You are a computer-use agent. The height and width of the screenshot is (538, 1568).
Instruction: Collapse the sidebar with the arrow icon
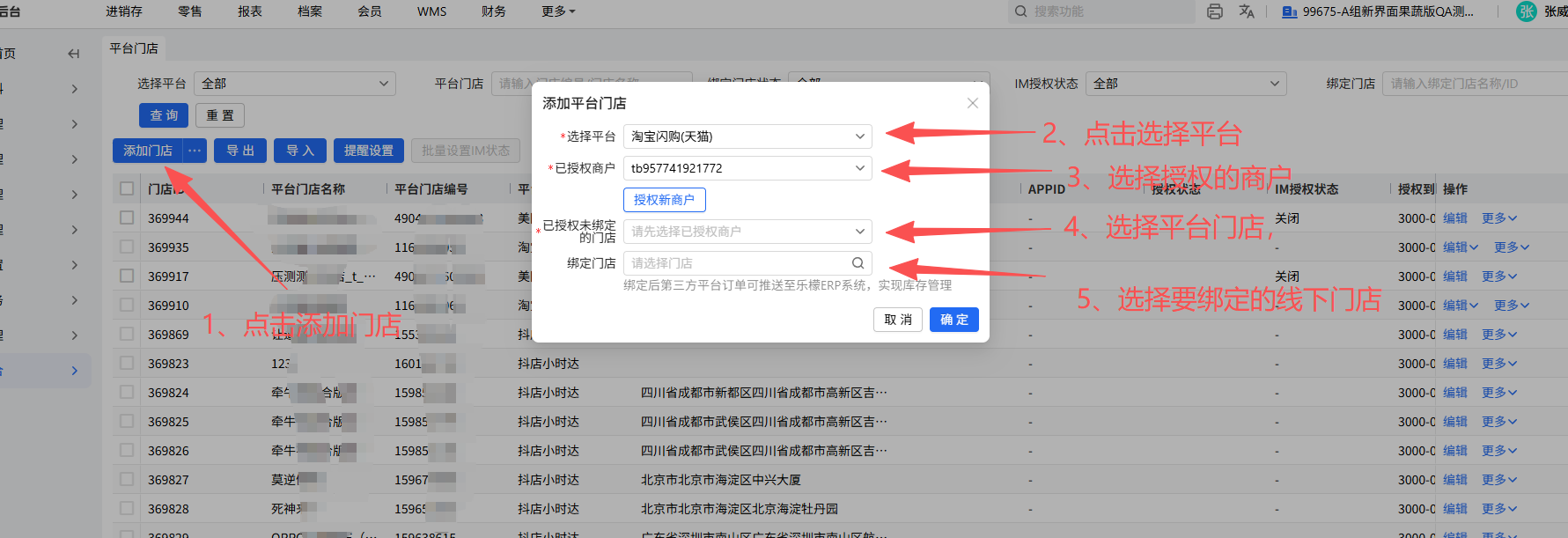[74, 54]
